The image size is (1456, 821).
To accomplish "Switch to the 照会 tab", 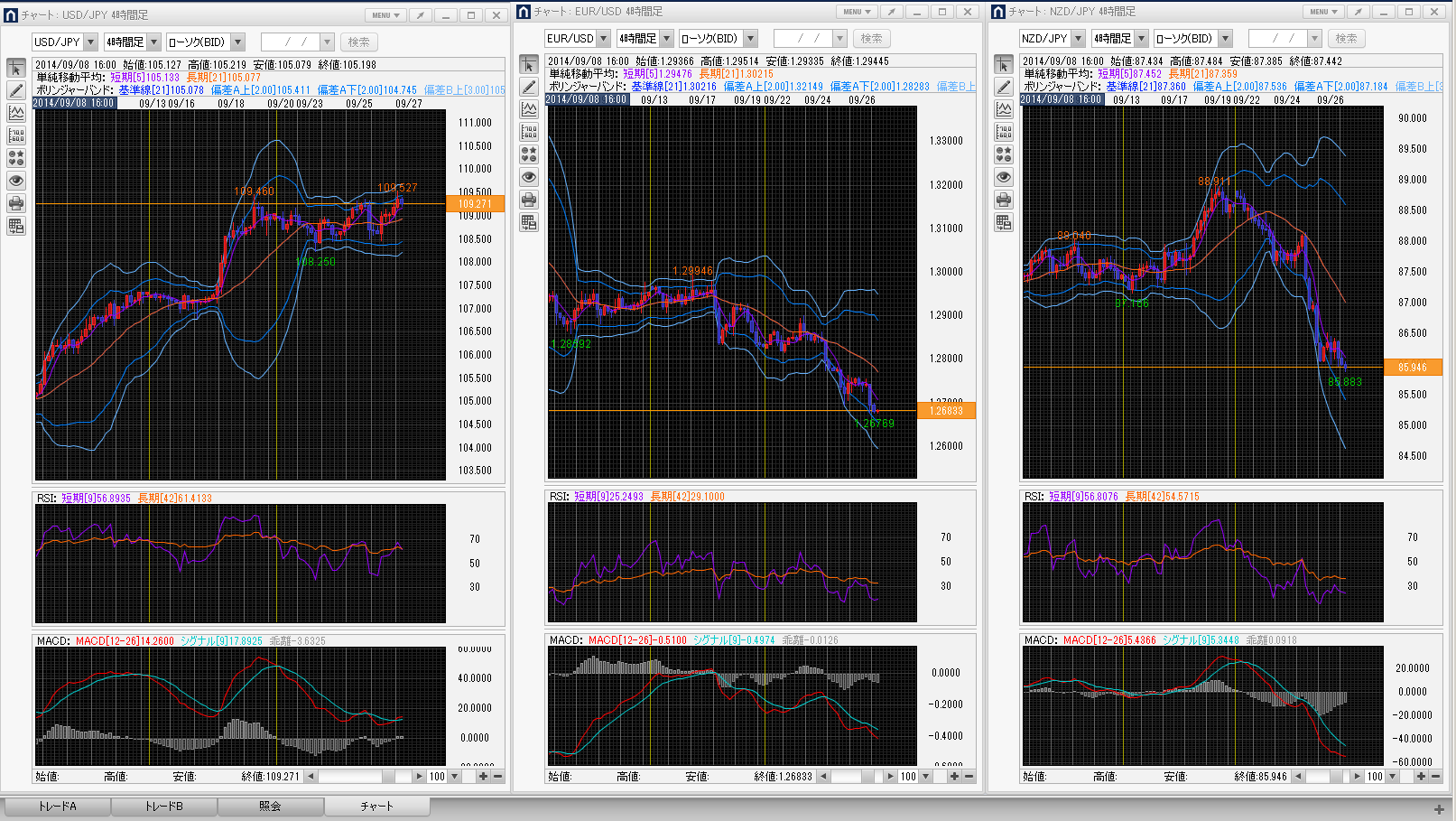I will (270, 806).
